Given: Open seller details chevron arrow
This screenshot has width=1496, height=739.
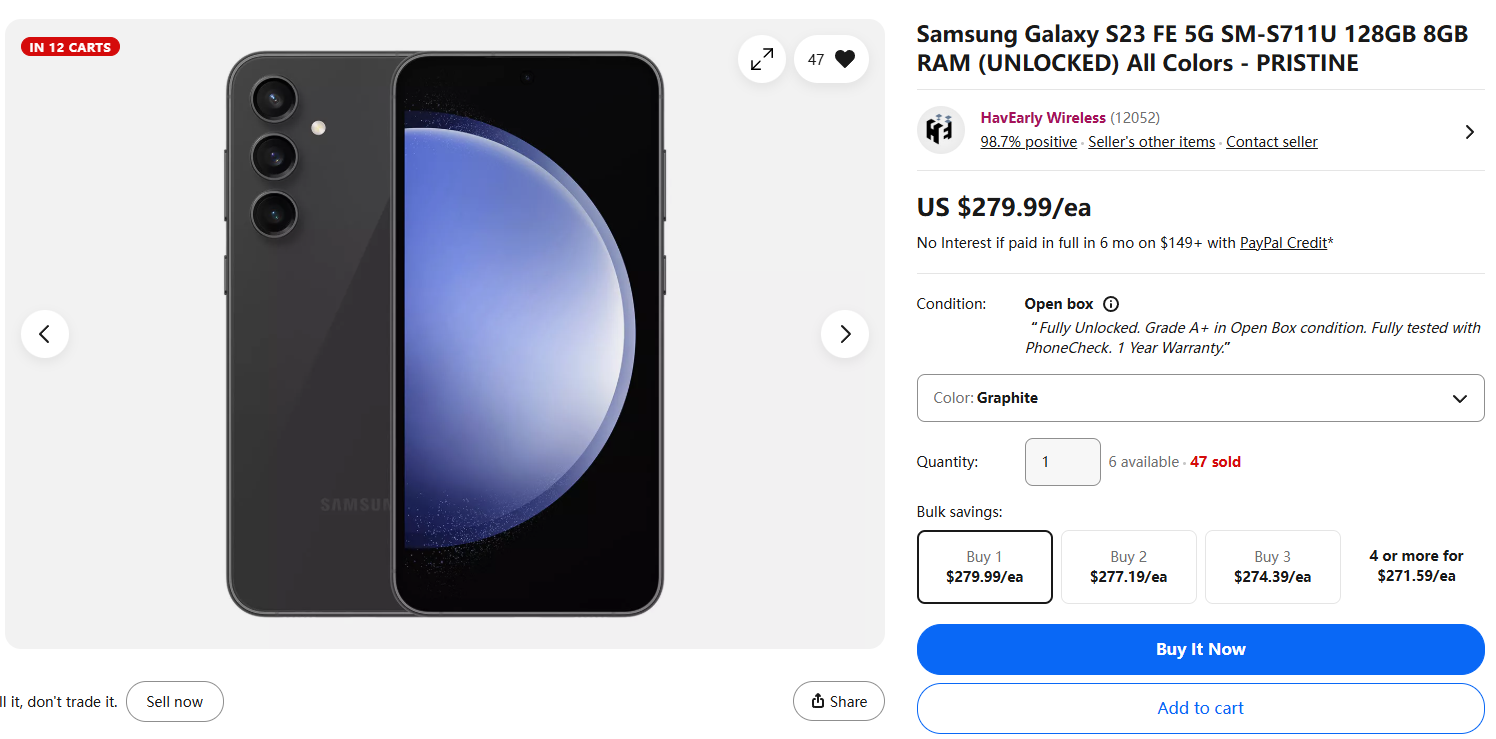Looking at the screenshot, I should click(x=1469, y=132).
